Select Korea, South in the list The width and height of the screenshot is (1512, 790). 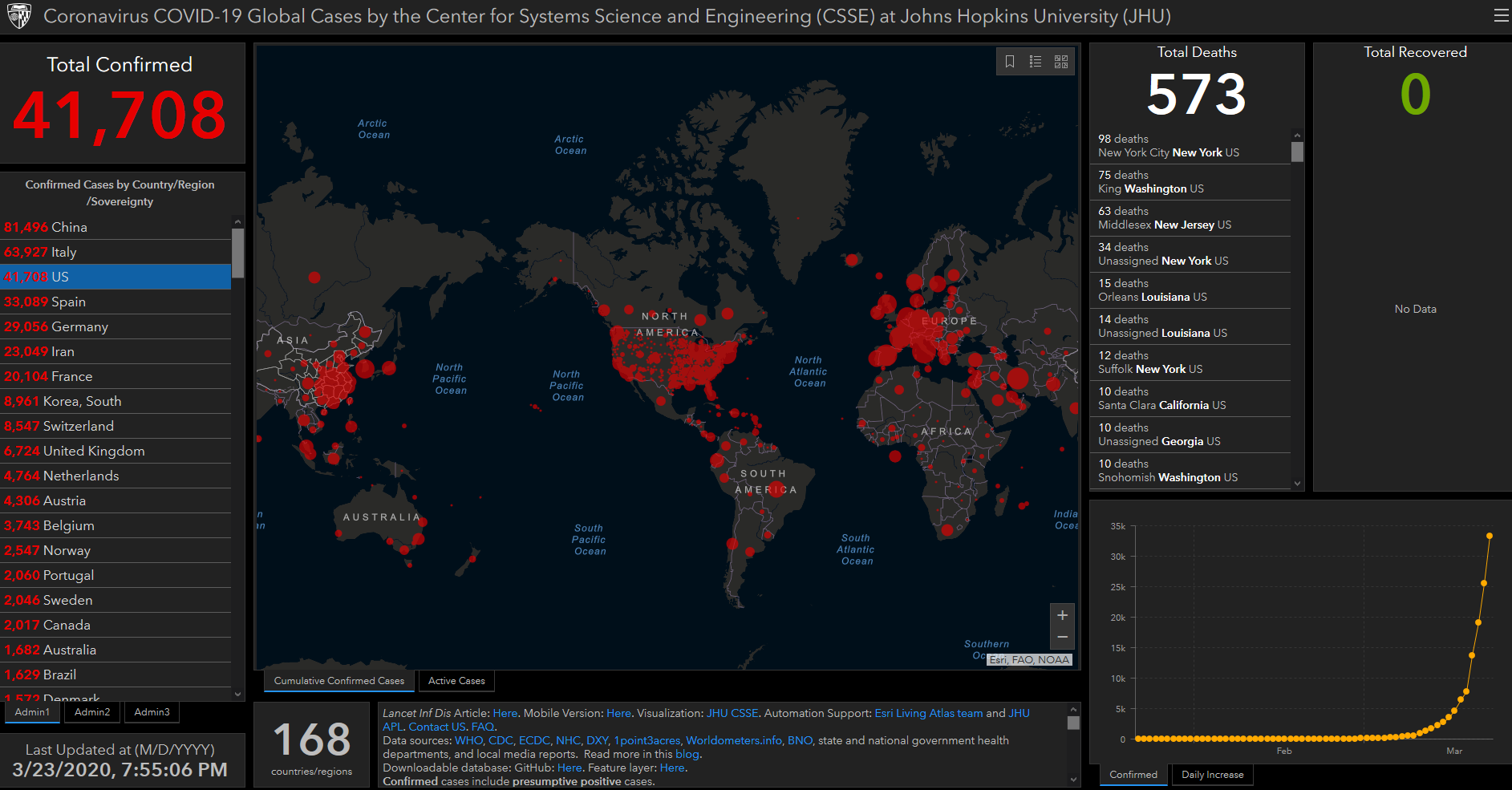pos(116,401)
